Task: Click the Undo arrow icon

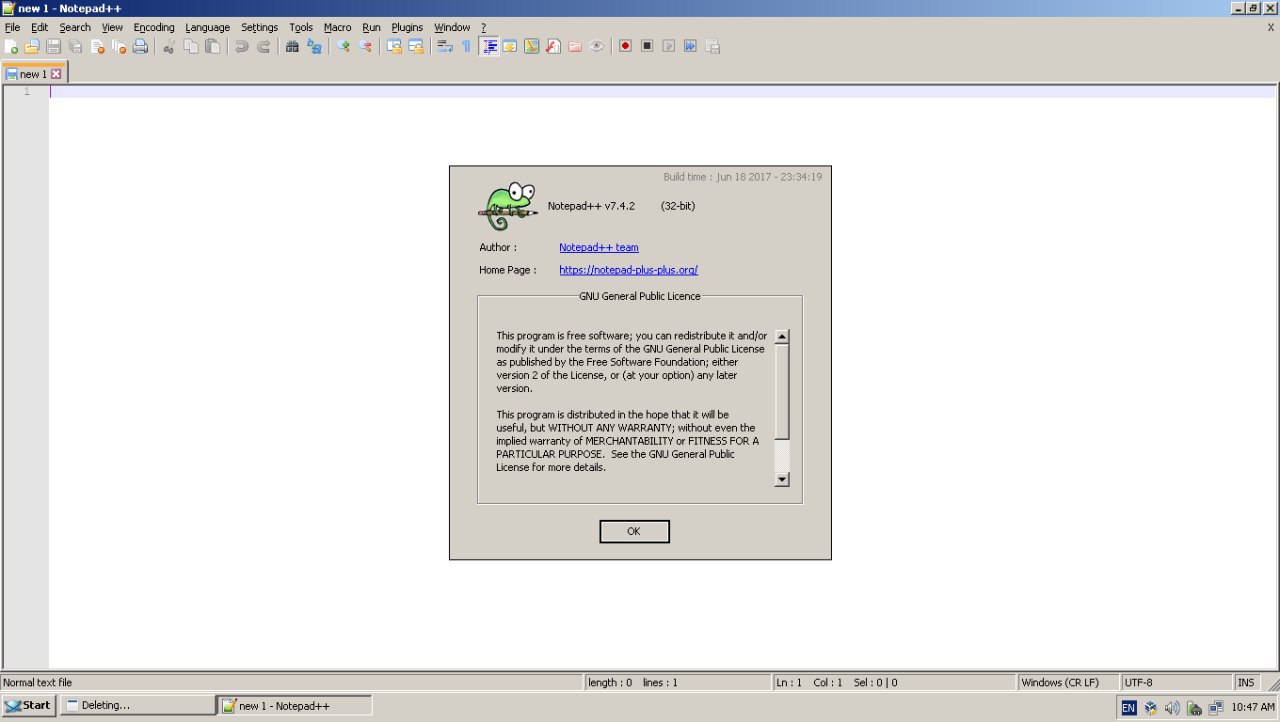Action: point(241,46)
